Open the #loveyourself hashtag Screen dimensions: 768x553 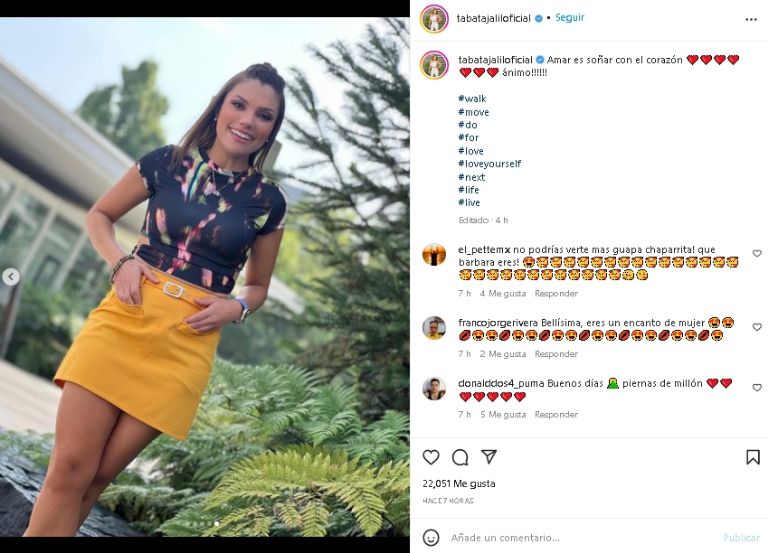[x=489, y=164]
